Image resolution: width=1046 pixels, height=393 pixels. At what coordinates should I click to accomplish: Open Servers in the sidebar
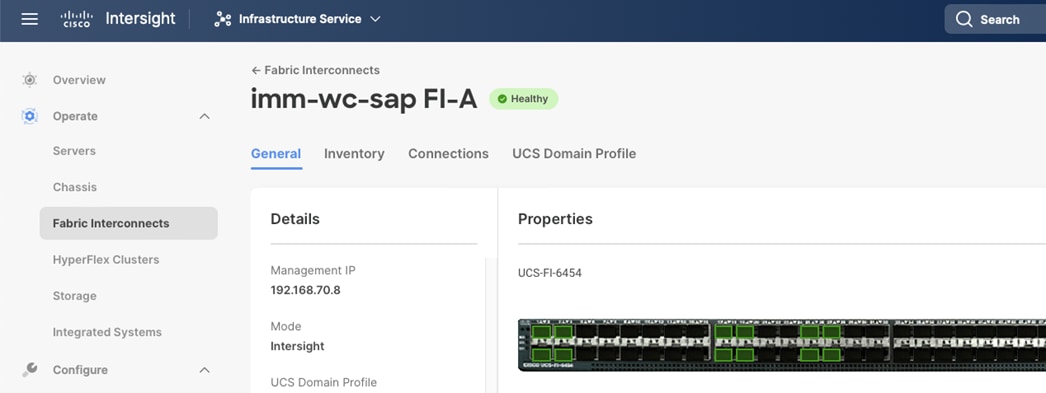click(74, 151)
